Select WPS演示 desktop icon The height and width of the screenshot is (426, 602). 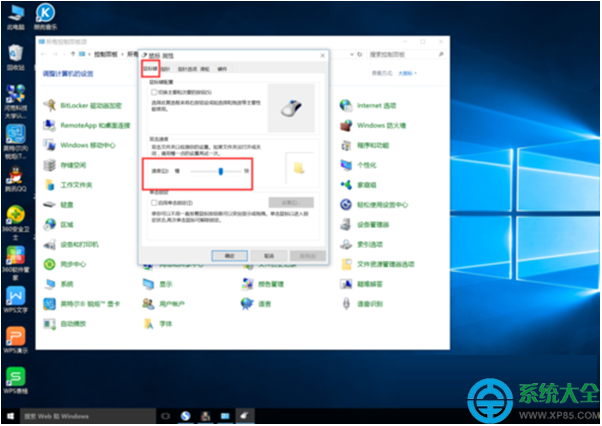(x=16, y=340)
